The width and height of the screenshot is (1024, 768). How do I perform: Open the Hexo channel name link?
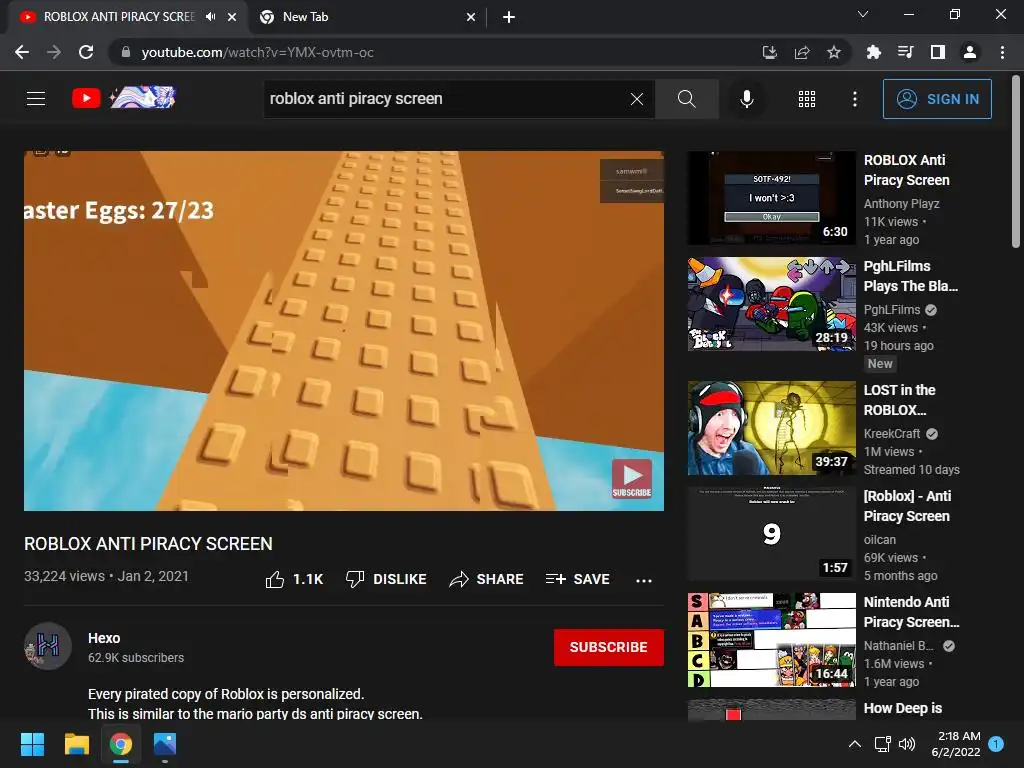[104, 638]
